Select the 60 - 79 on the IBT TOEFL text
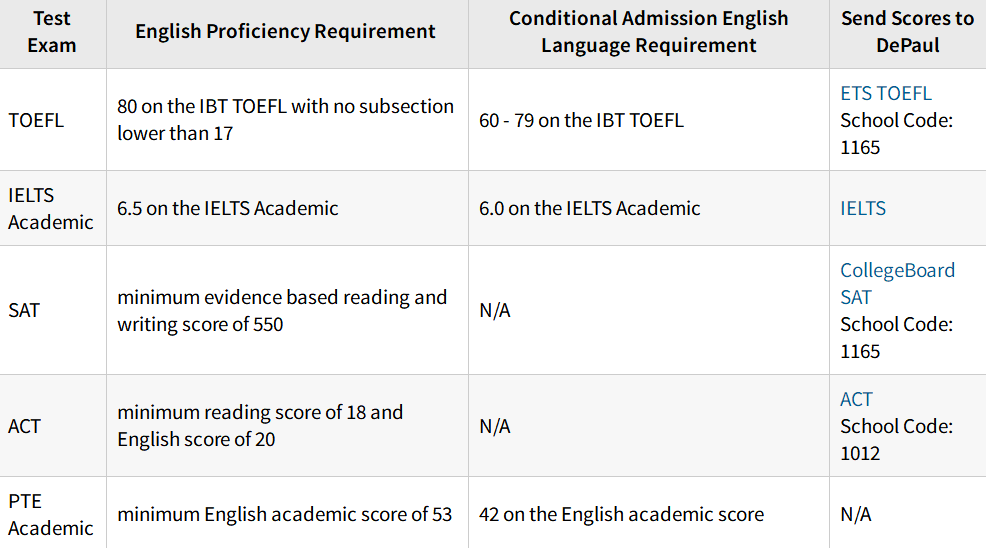986x548 pixels. (x=581, y=120)
